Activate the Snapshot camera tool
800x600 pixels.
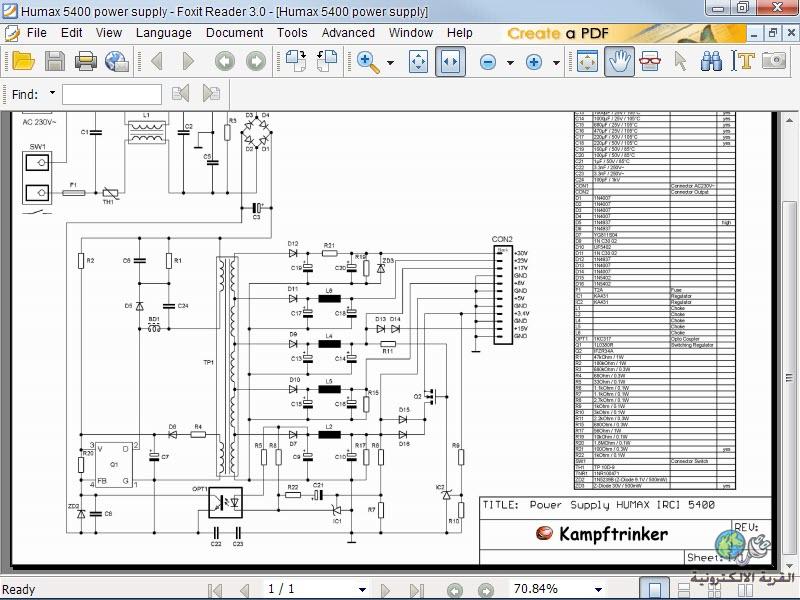tap(774, 62)
